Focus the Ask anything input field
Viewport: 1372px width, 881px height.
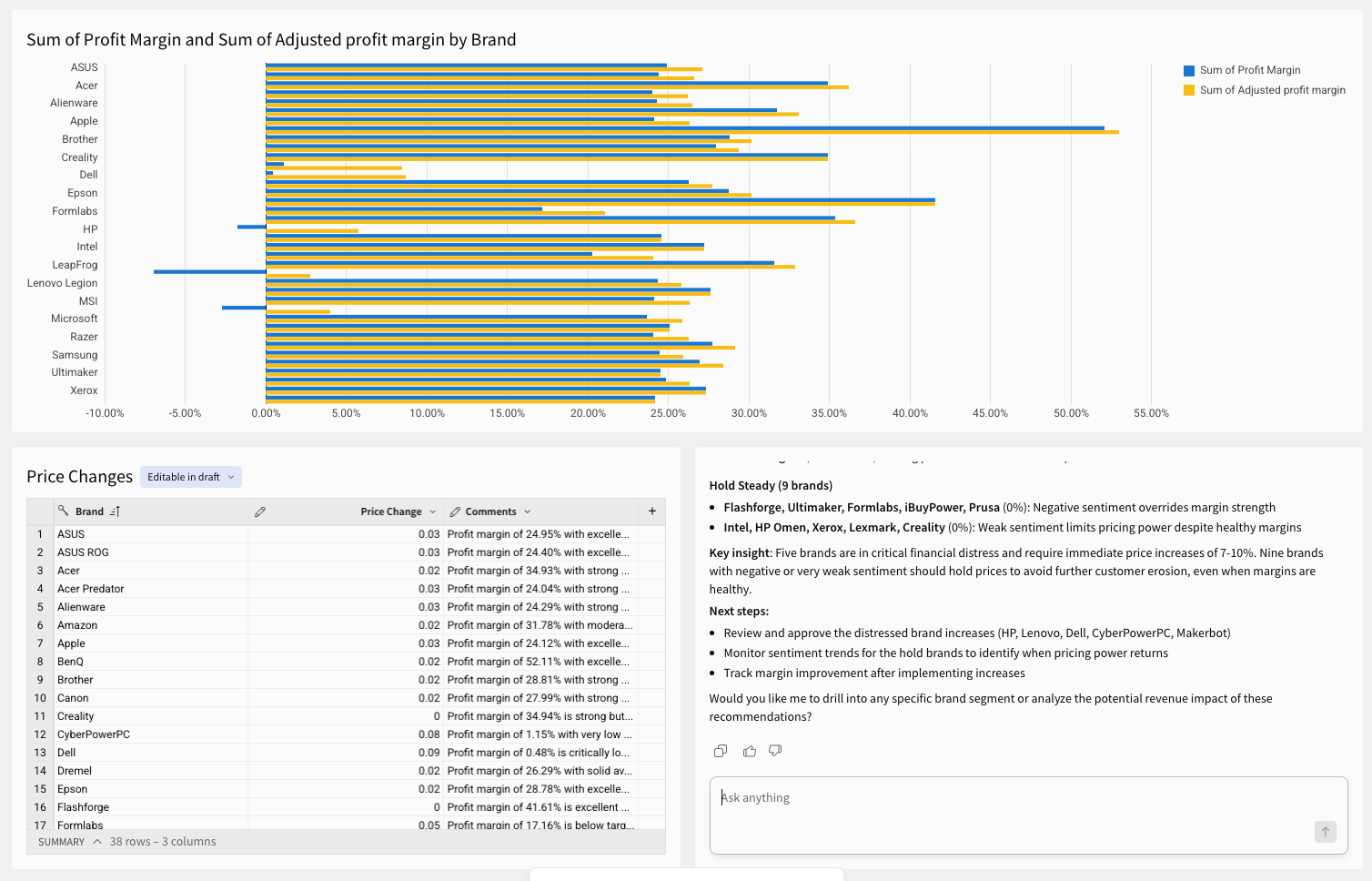coord(1028,815)
